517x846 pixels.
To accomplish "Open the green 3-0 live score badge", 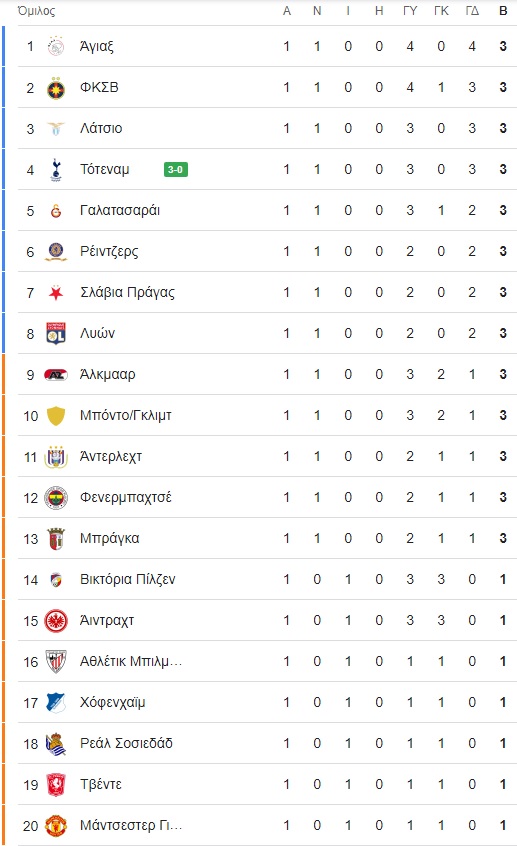I will pos(176,169).
